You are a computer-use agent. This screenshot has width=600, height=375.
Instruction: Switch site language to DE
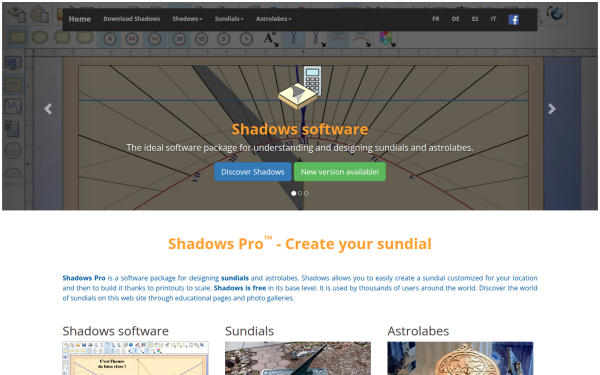pos(455,19)
